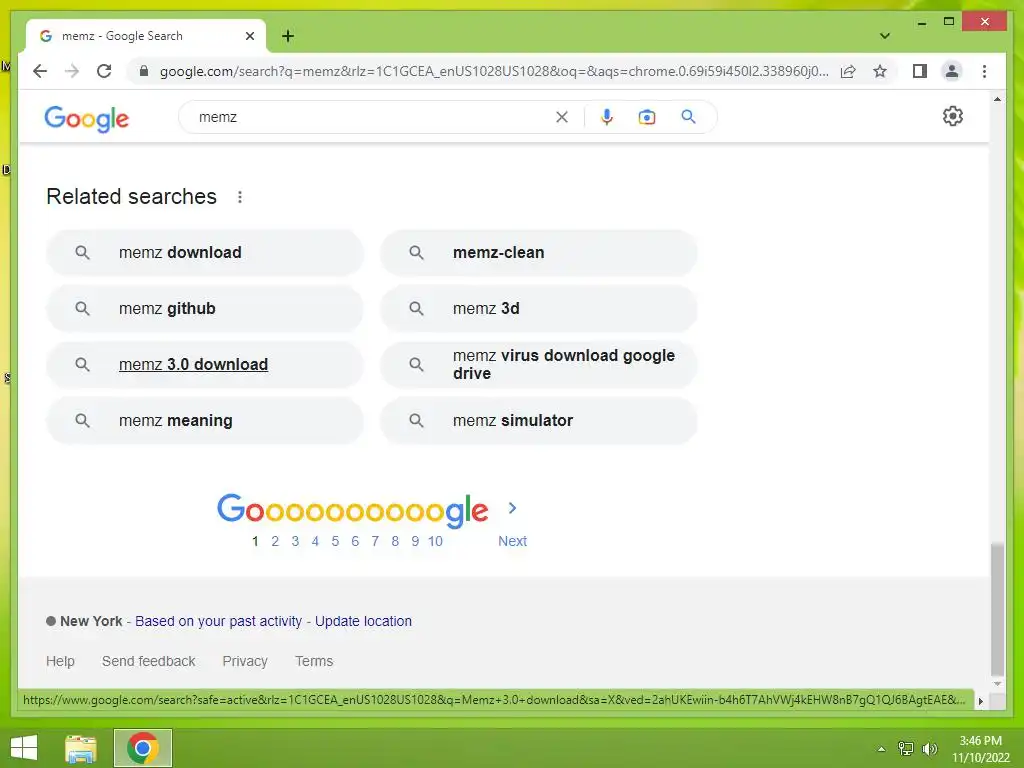1024x768 pixels.
Task: Click into the memz search field
Action: (x=372, y=117)
